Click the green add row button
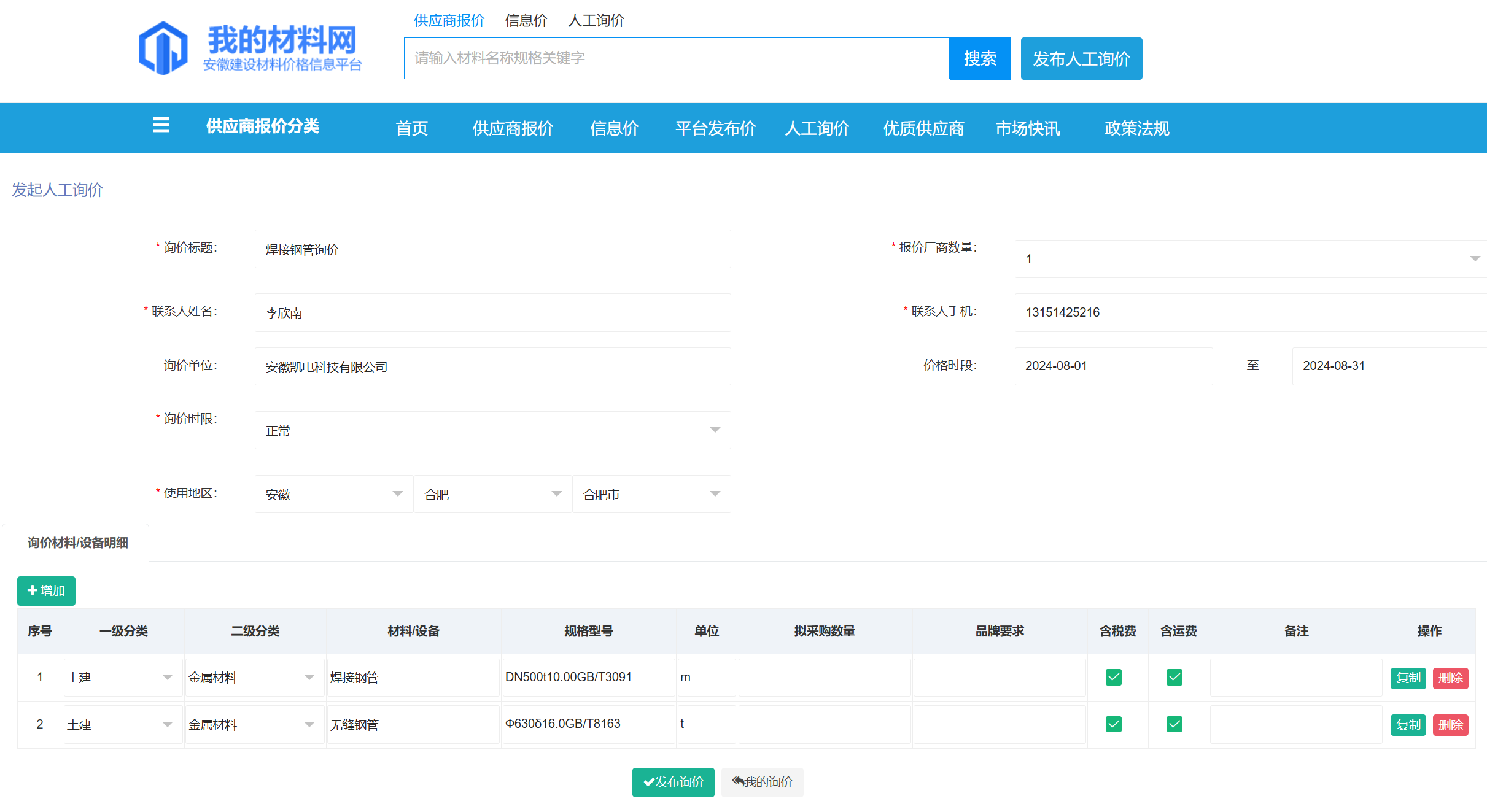The height and width of the screenshot is (812, 1487). coord(46,590)
